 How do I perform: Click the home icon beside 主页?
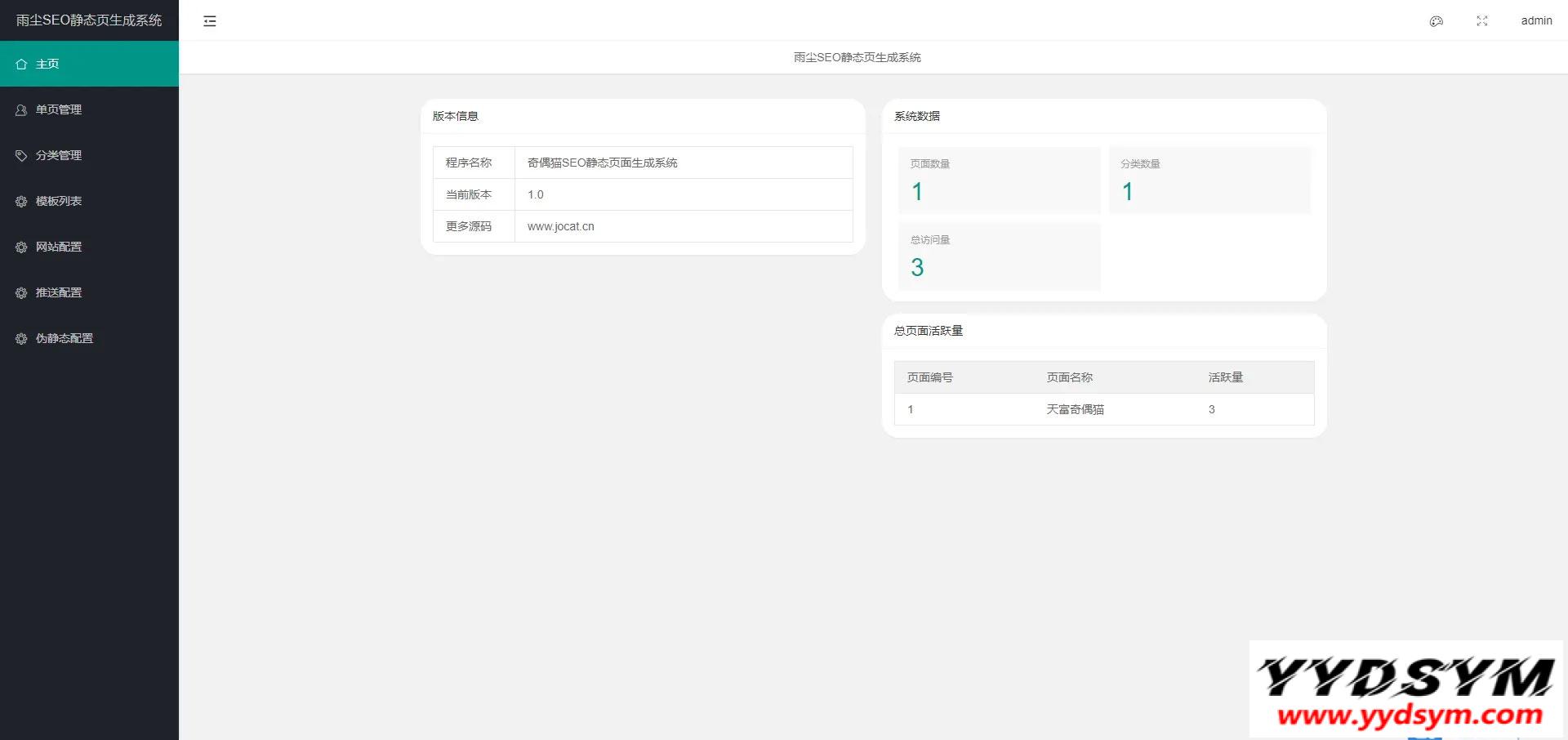21,64
